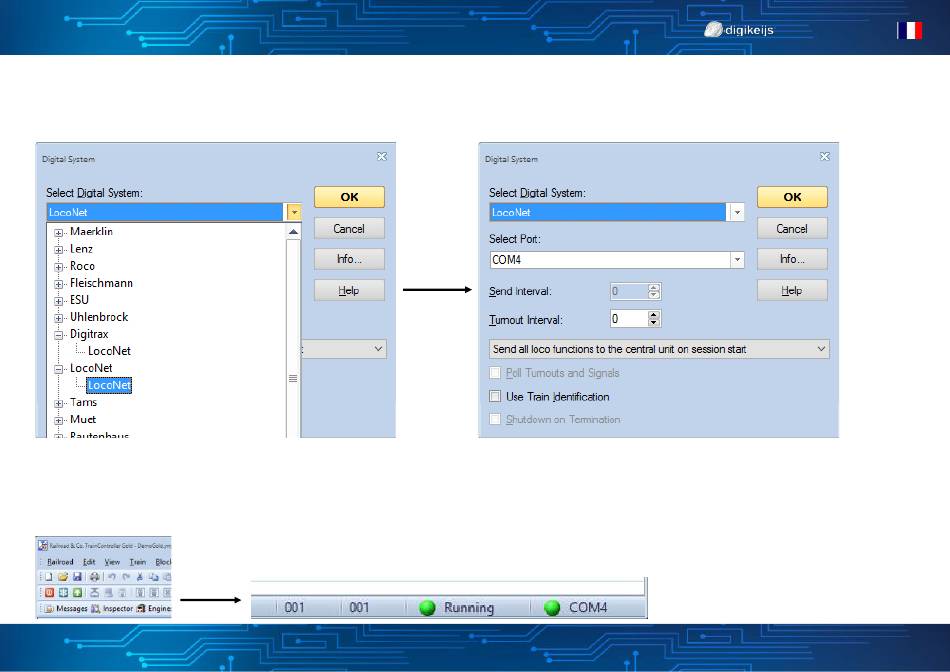Screen dimensions: 950x672
Task: Click the Inspector toolbar icon
Action: click(95, 608)
